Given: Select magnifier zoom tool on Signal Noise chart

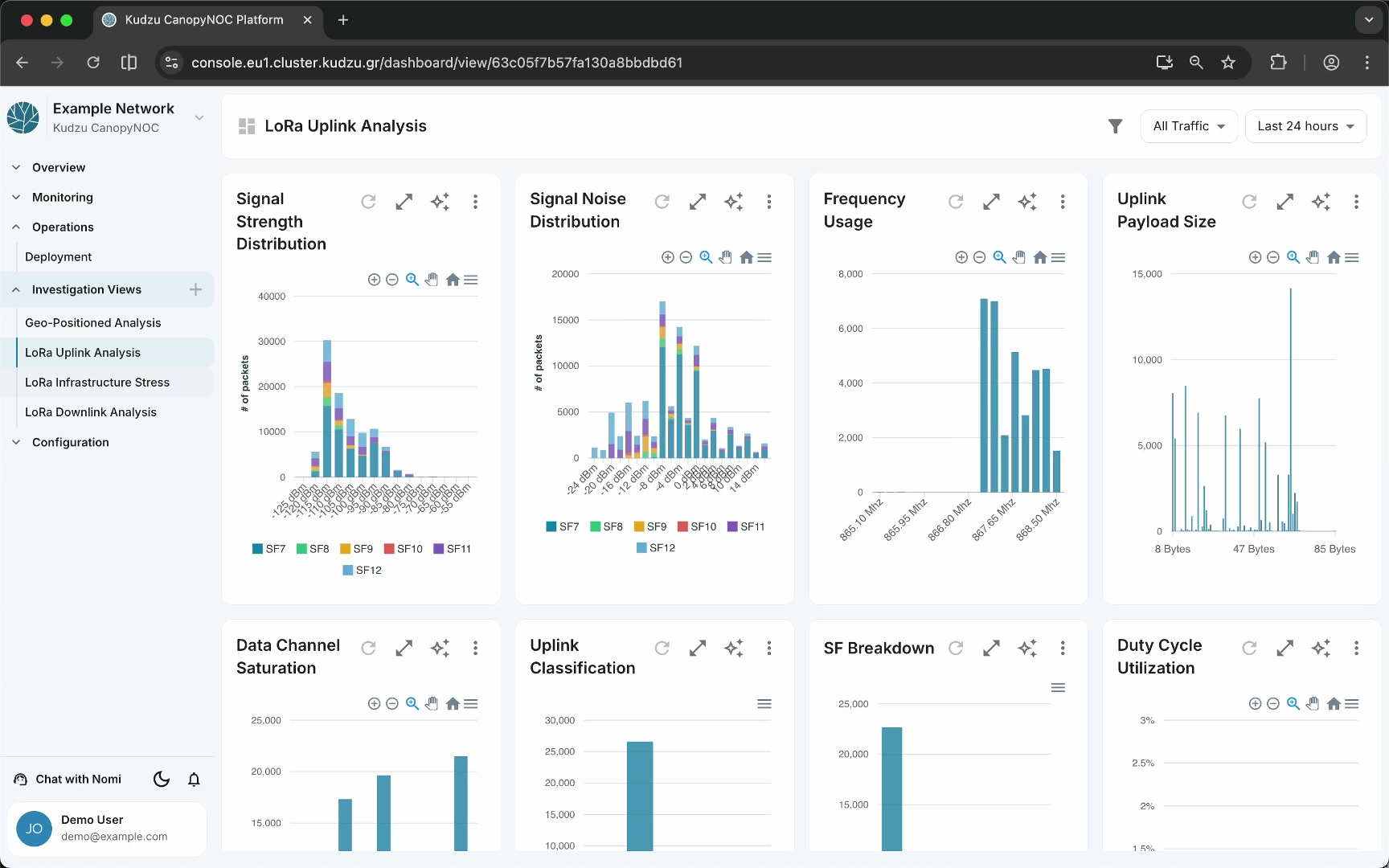Looking at the screenshot, I should click(706, 257).
